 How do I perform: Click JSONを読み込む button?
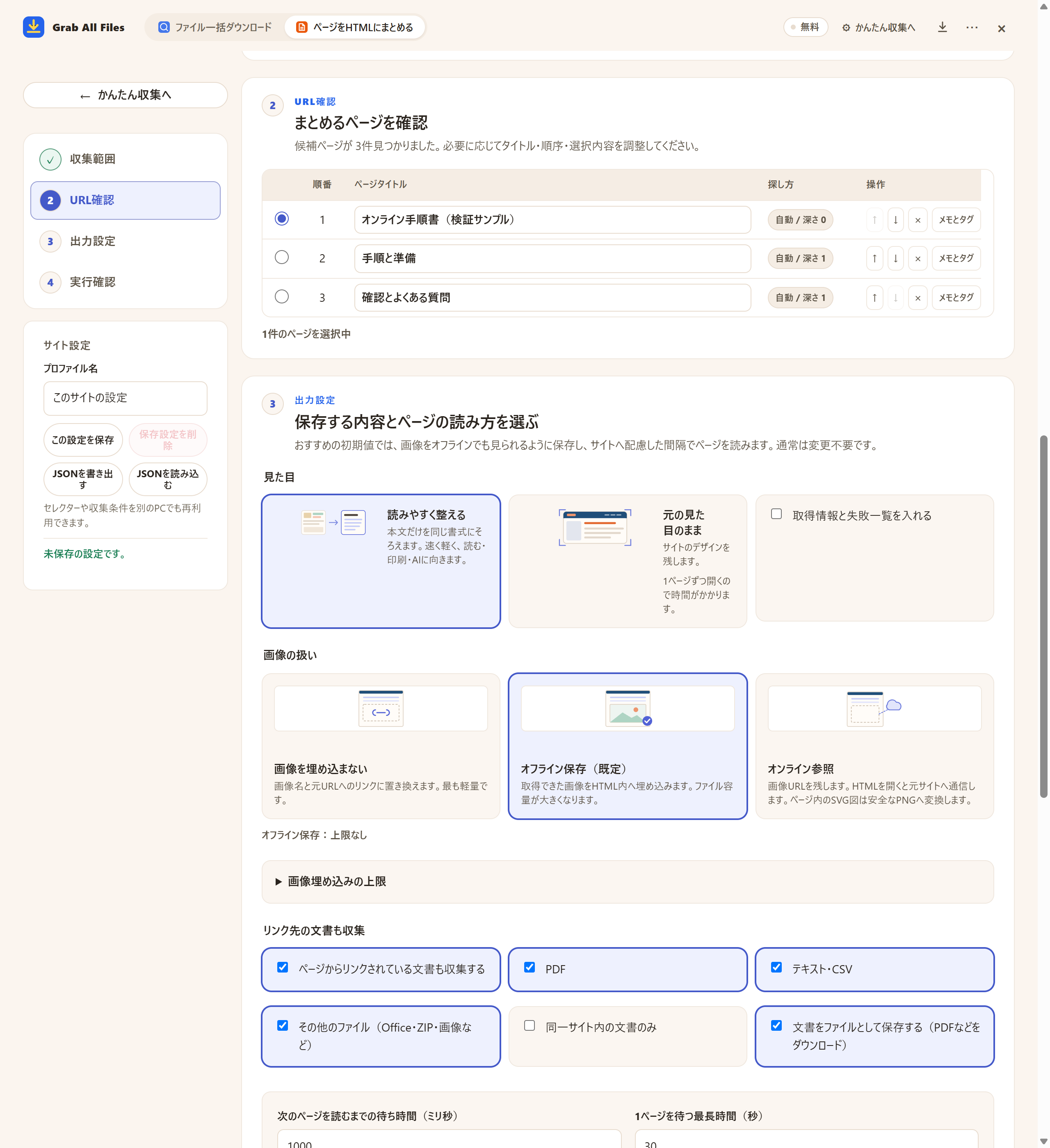(x=168, y=479)
